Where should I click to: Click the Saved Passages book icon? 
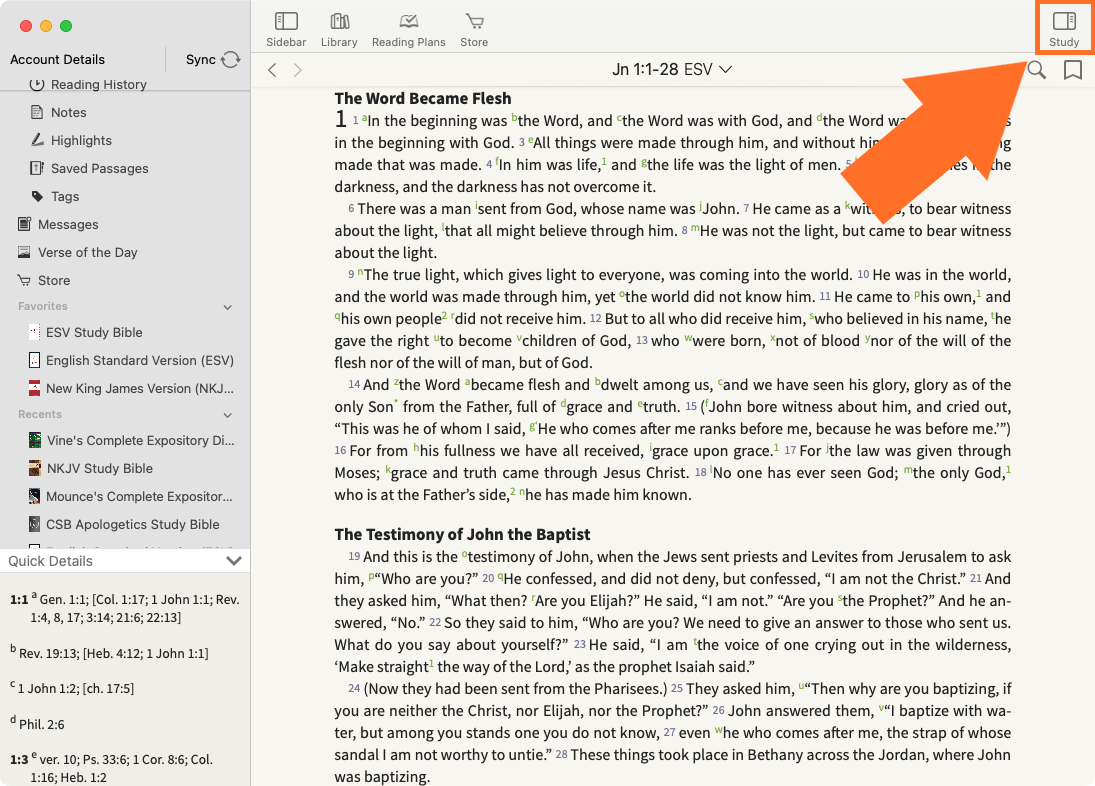[x=37, y=168]
